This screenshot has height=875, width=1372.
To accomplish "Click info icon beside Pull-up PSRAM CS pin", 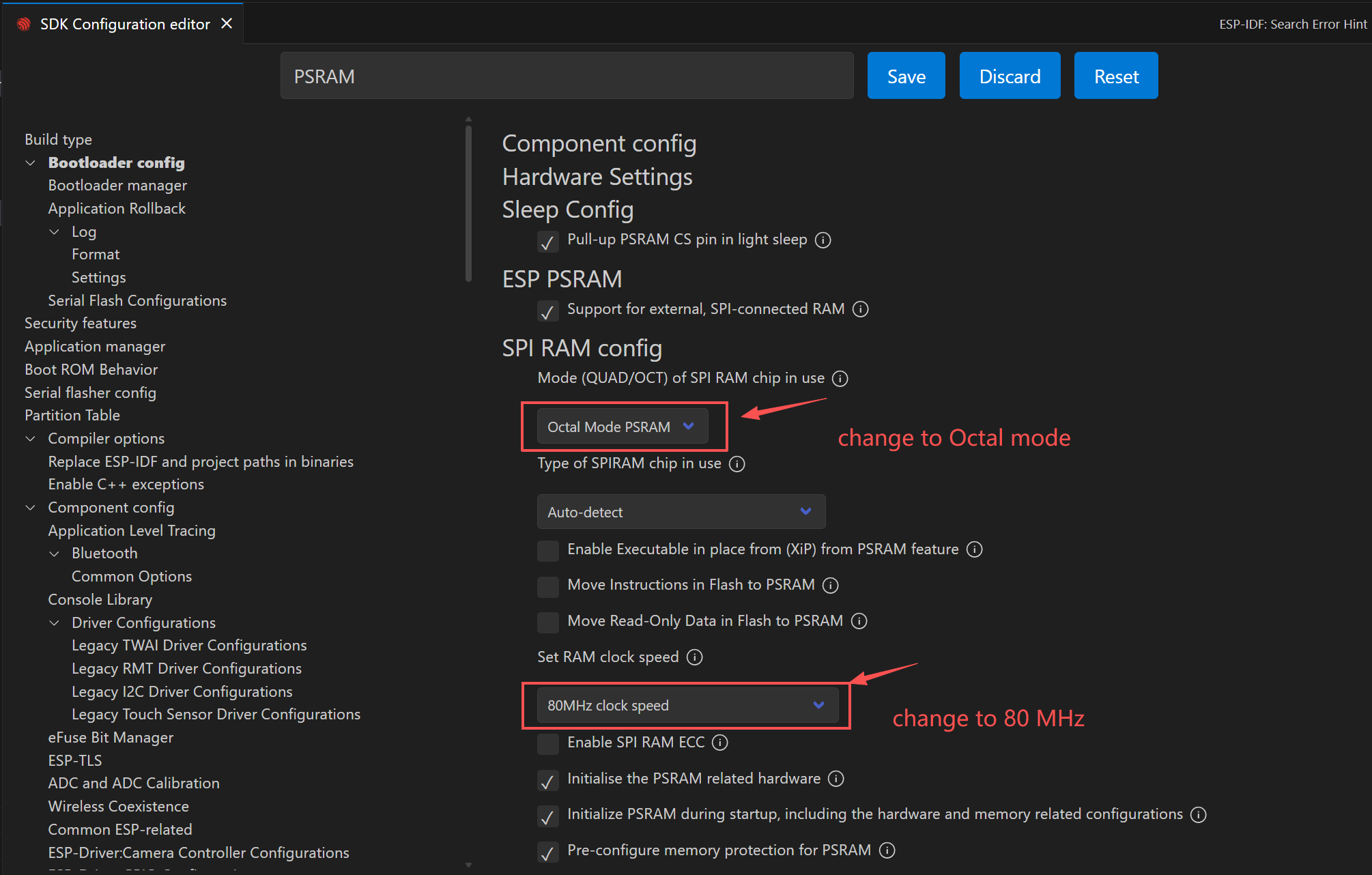I will (x=823, y=240).
